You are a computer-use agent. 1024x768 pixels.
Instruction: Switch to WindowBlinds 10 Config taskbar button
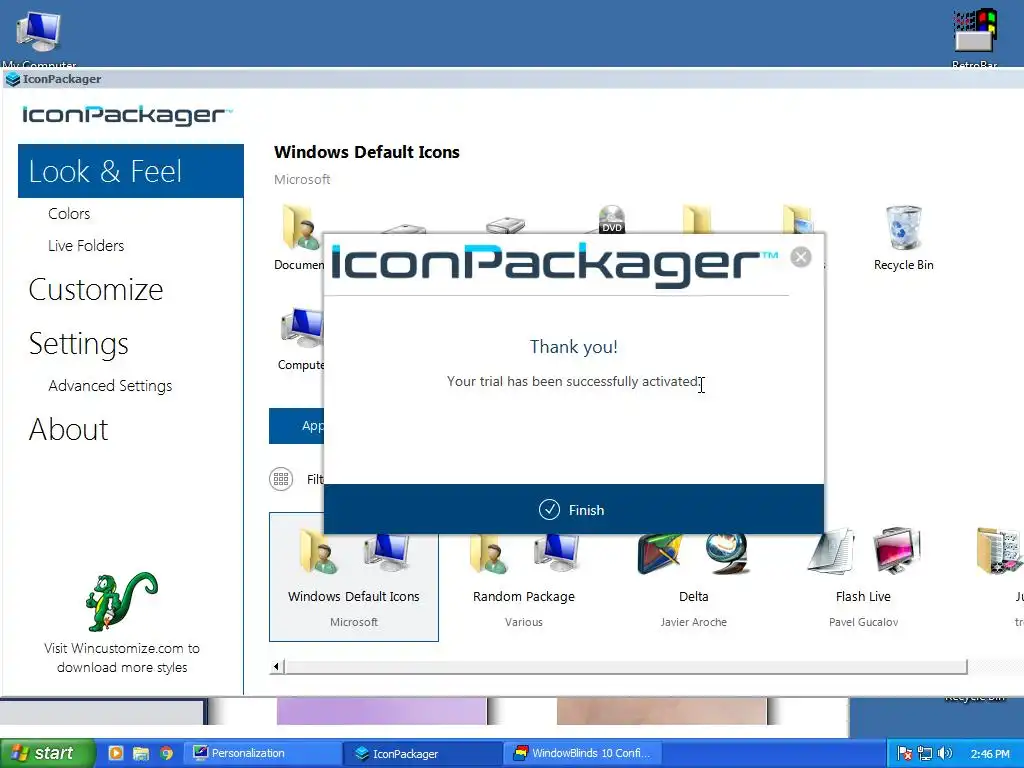[584, 753]
